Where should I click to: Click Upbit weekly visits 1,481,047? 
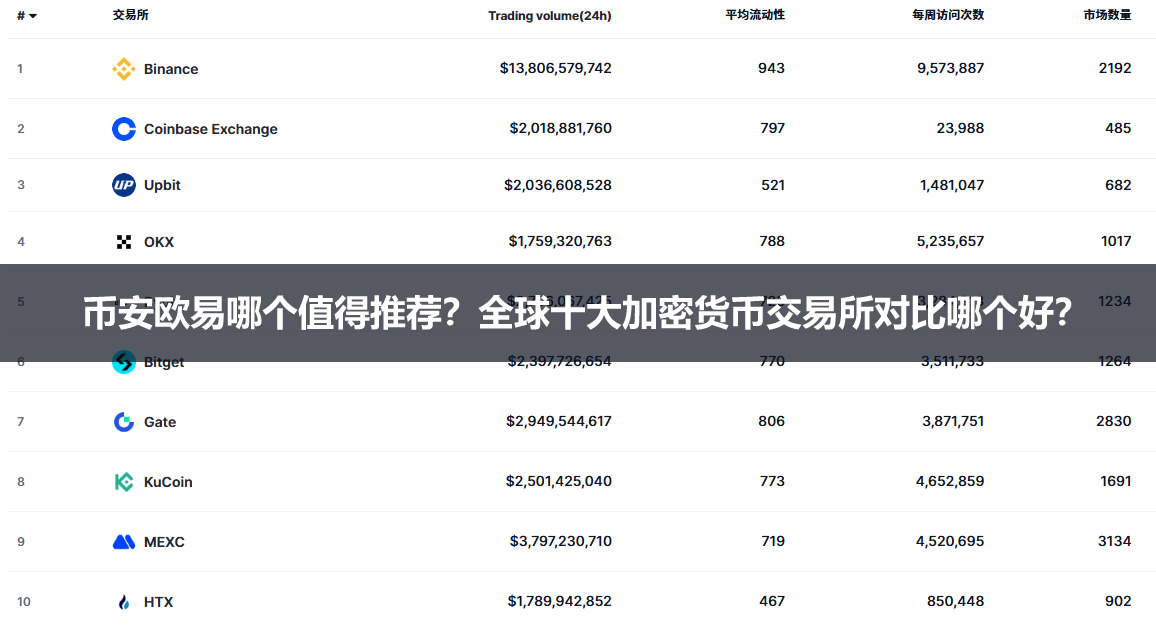(952, 184)
